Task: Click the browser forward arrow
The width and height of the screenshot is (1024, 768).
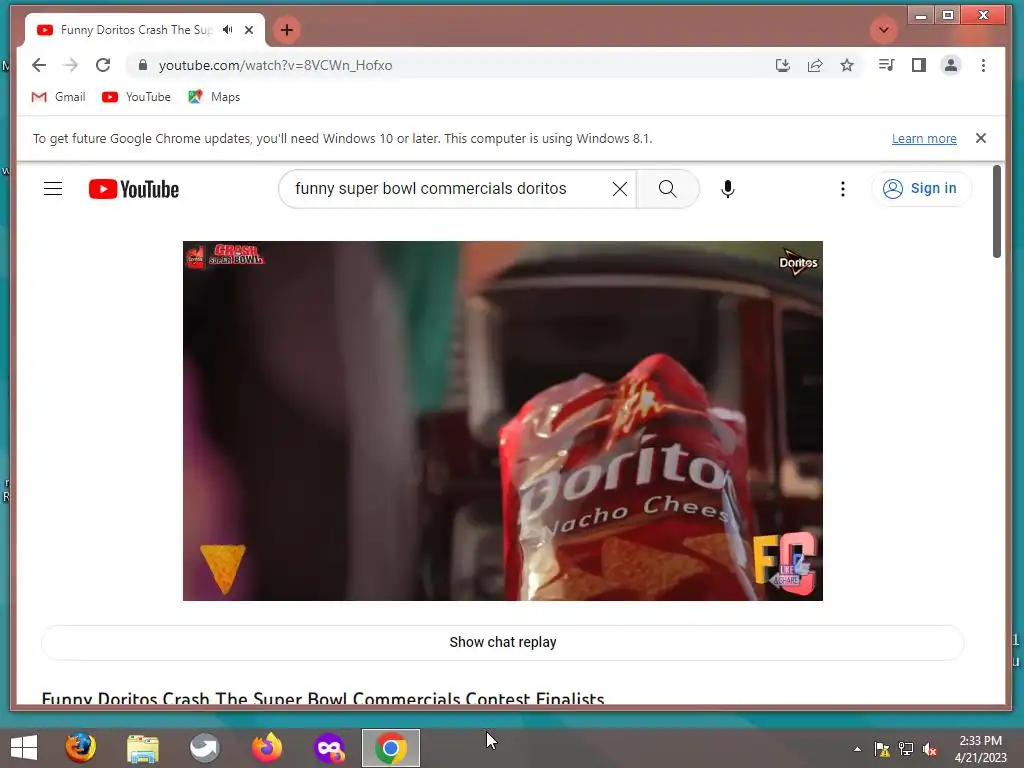Action: coord(71,65)
